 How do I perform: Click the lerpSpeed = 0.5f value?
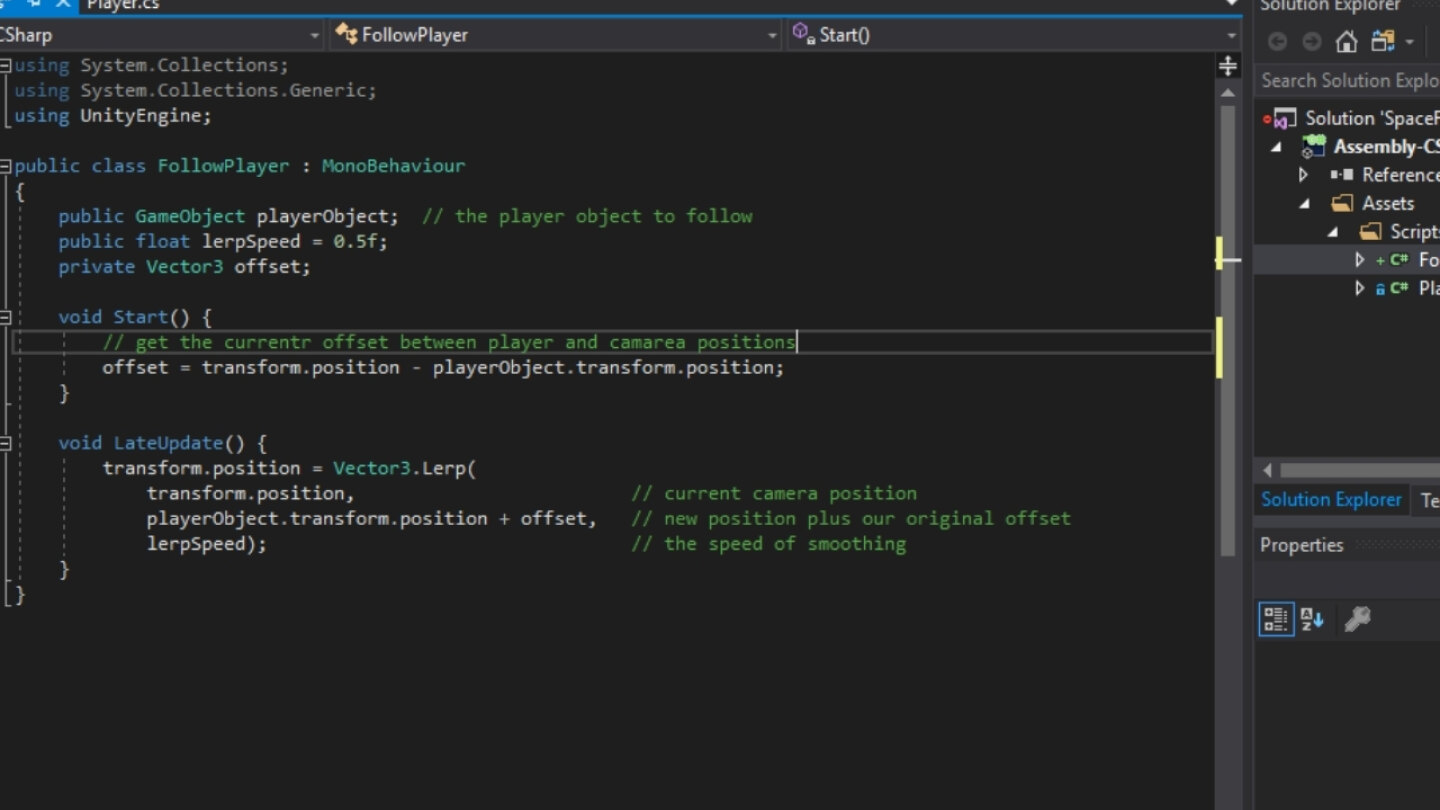pos(294,241)
